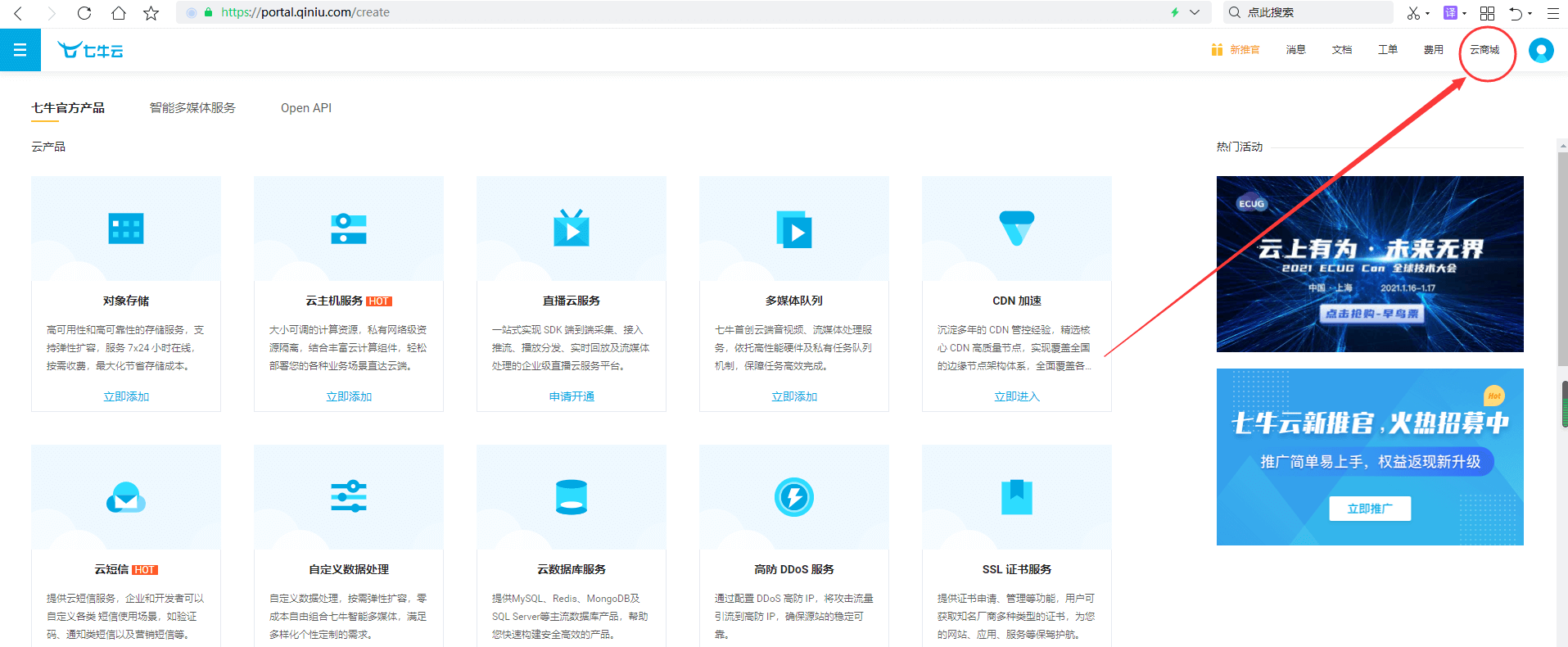The width and height of the screenshot is (1568, 647).
Task: Click the 七牛云新推官 recruitment banner headline
Action: (1370, 423)
